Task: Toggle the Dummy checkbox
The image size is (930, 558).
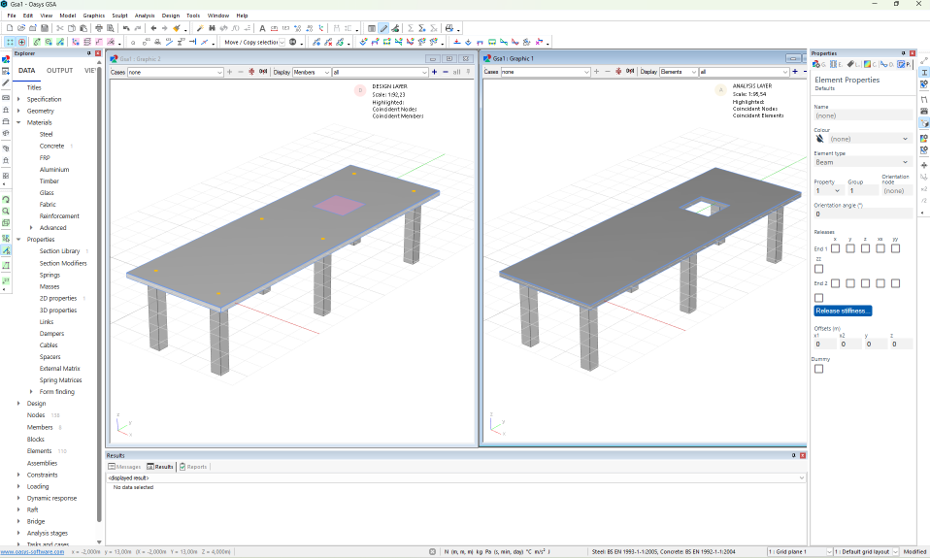Action: (819, 369)
